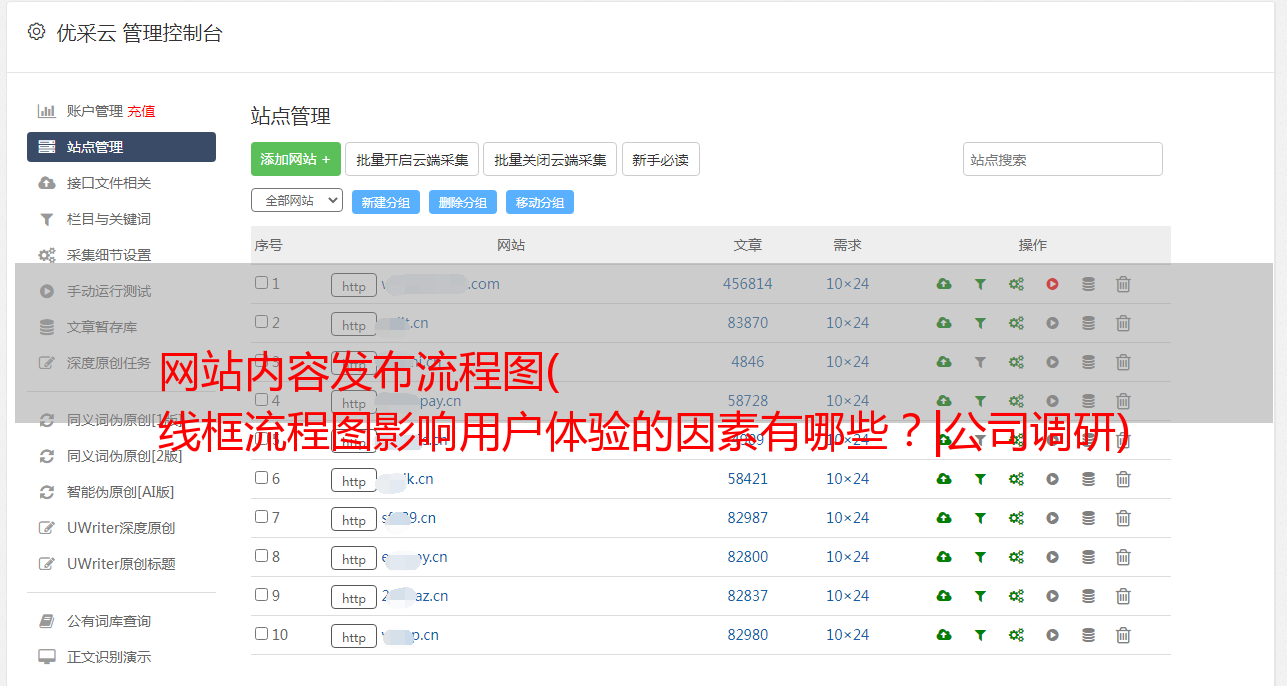The image size is (1287, 686).
Task: Click article count 82987 in row 7
Action: [748, 518]
